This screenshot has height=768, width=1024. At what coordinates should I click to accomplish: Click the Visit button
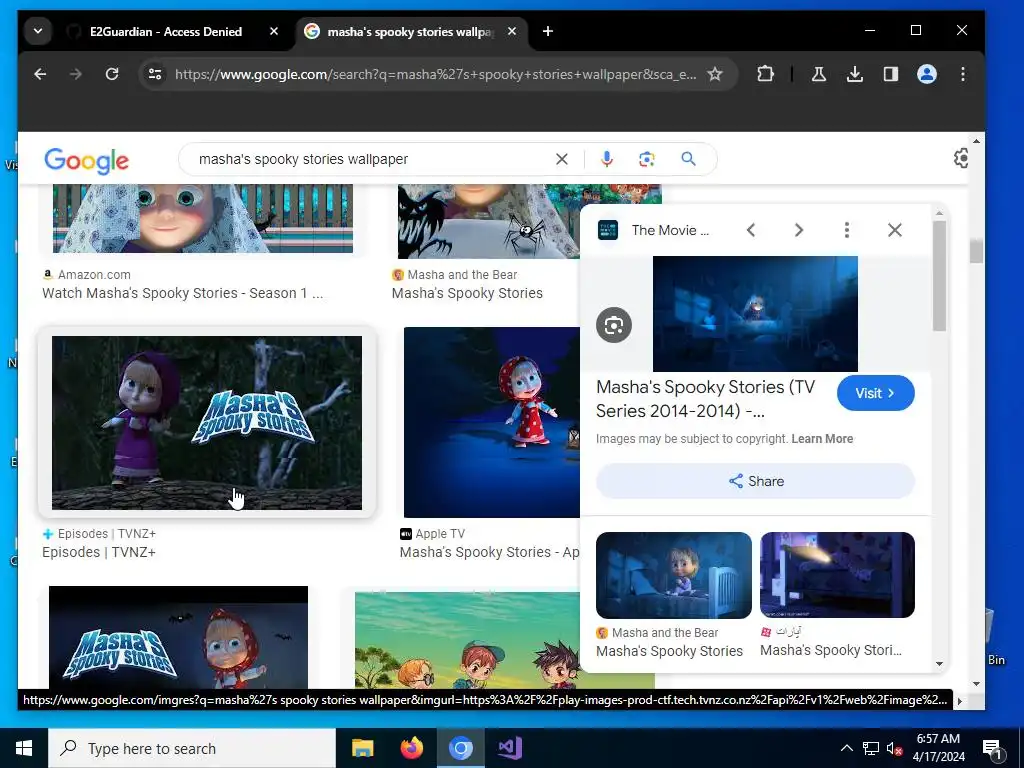[876, 393]
